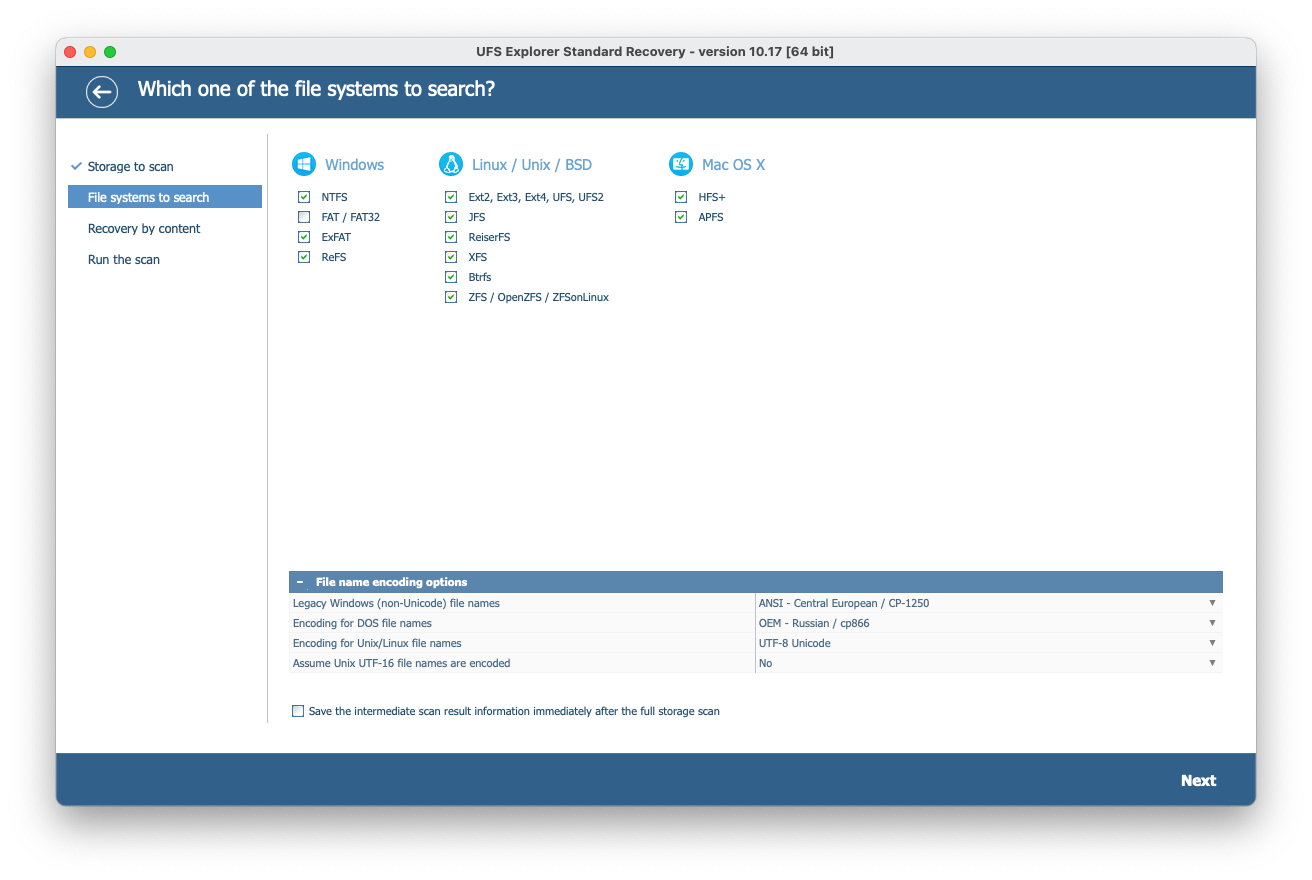Enable the FAT / FAT32 checkbox
Viewport: 1312px width, 880px height.
pos(304,217)
